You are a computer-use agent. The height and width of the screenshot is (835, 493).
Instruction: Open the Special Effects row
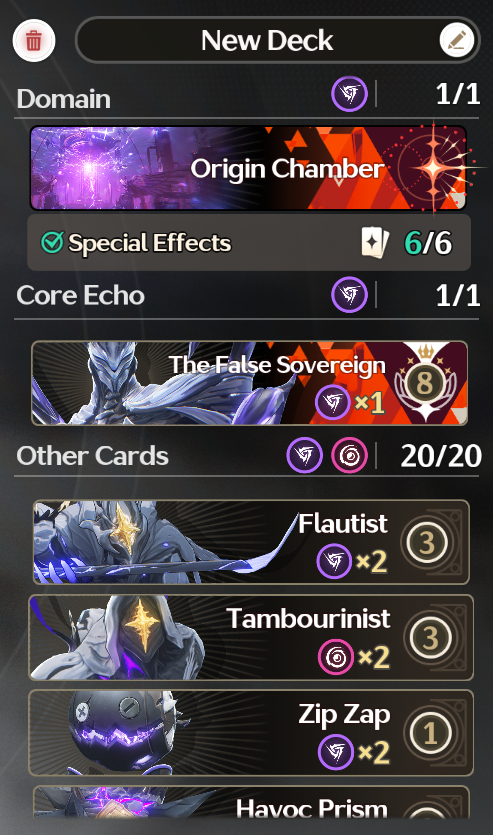pos(249,243)
